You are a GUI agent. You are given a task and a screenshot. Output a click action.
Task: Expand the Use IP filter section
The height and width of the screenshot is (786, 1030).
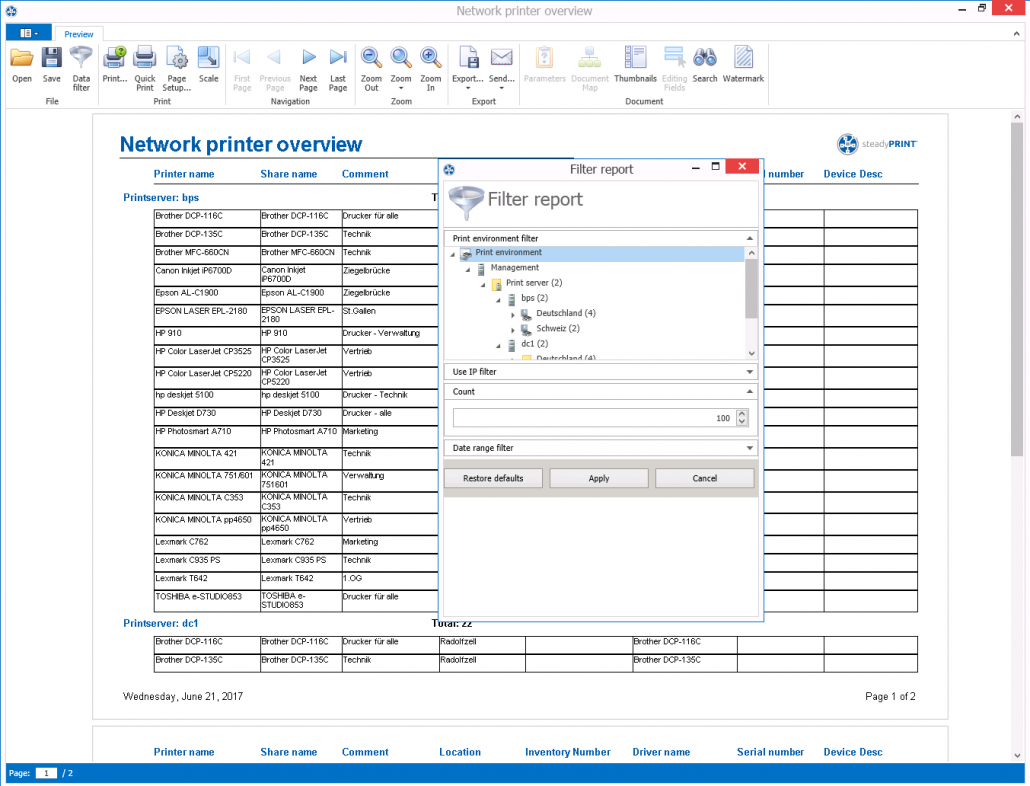point(750,372)
